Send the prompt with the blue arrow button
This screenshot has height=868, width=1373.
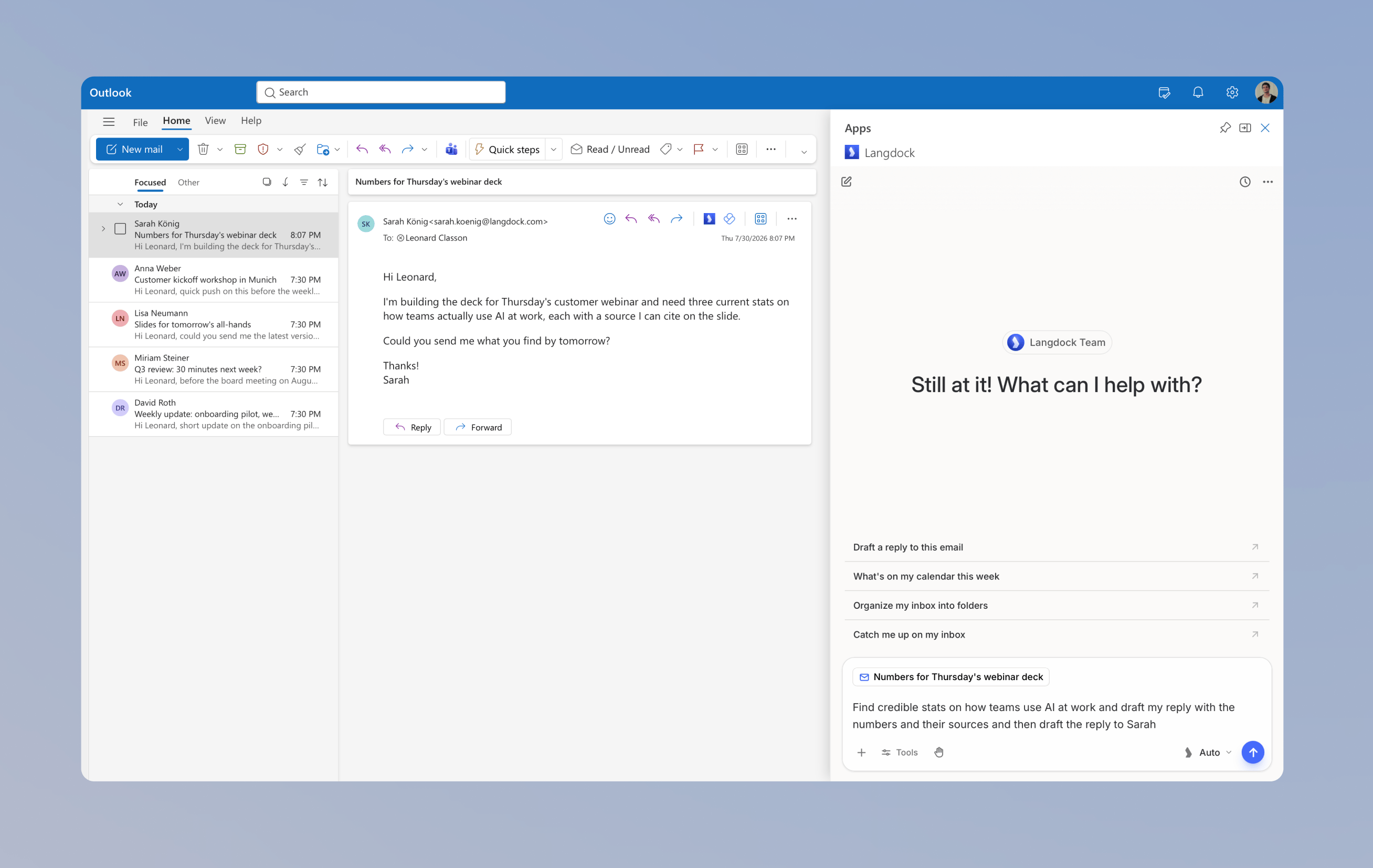pos(1253,753)
